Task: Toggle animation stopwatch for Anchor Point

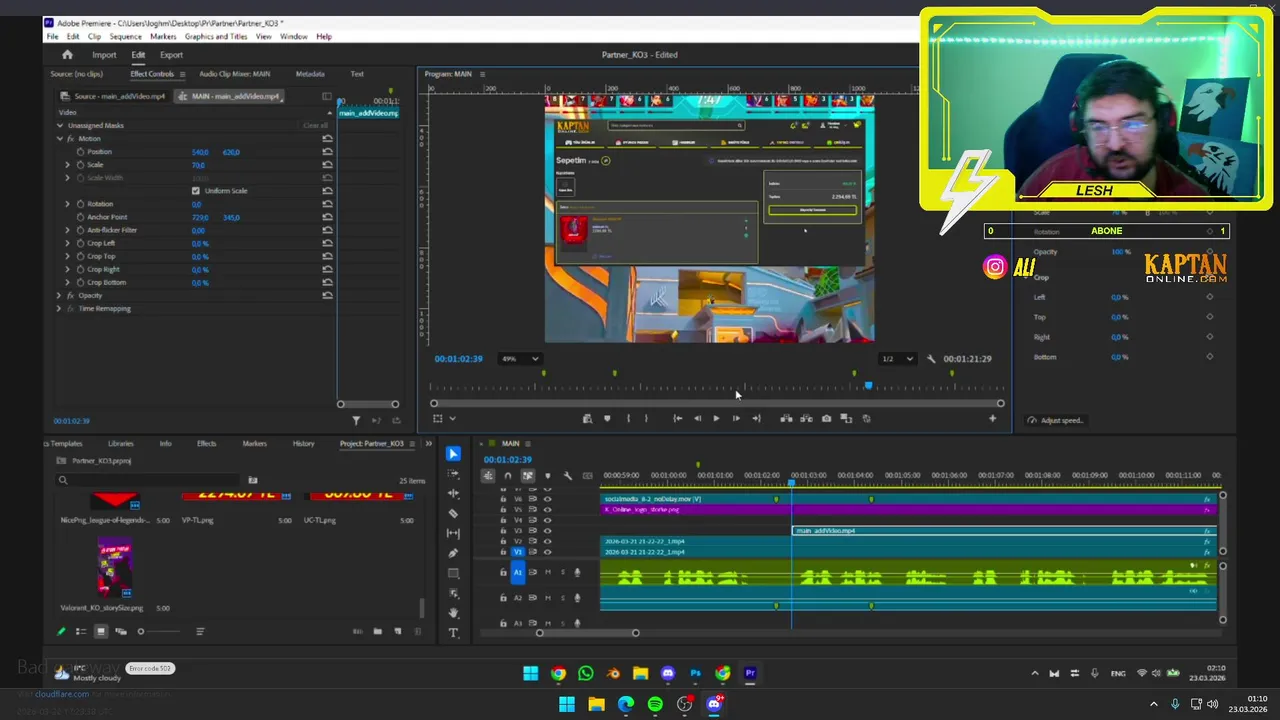Action: click(x=80, y=217)
